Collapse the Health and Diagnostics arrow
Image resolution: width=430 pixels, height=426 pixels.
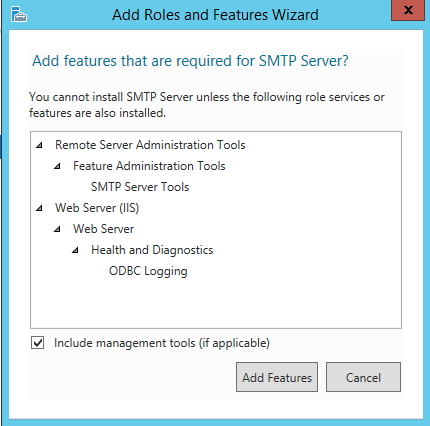click(x=76, y=250)
